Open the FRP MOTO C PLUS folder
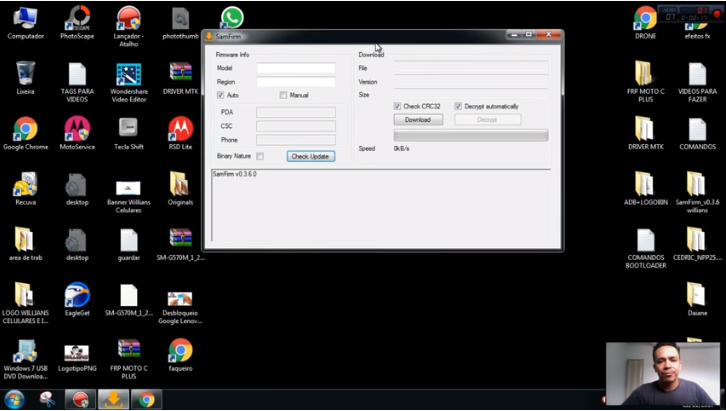 point(645,76)
